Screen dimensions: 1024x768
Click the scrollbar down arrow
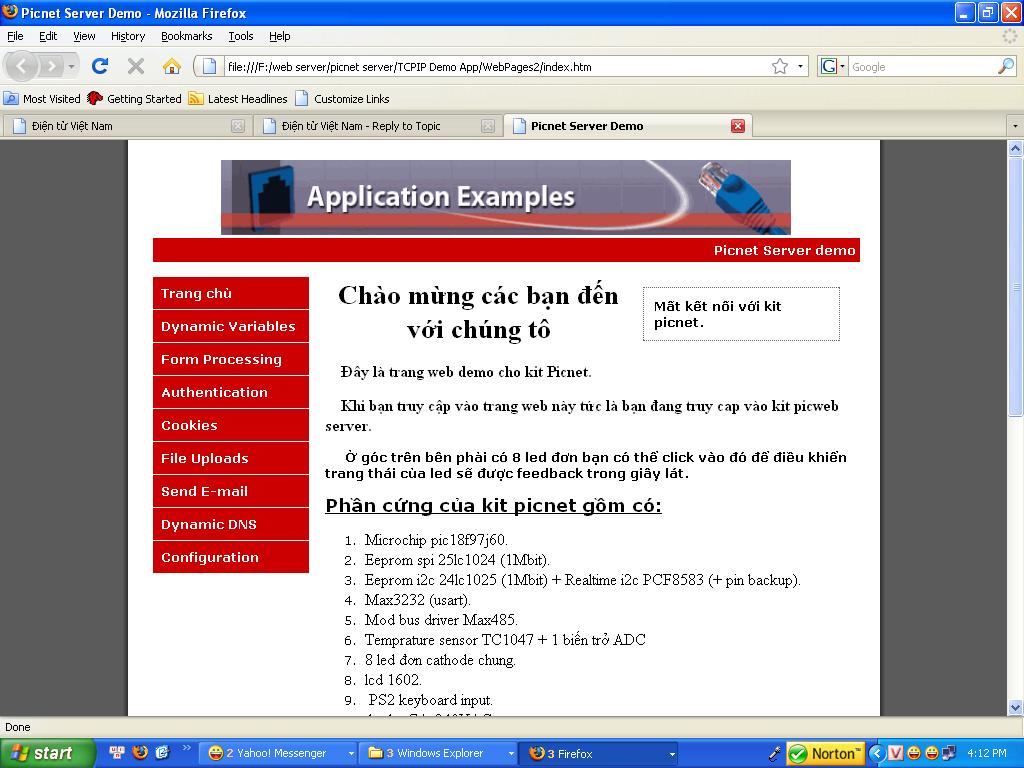click(x=1015, y=707)
